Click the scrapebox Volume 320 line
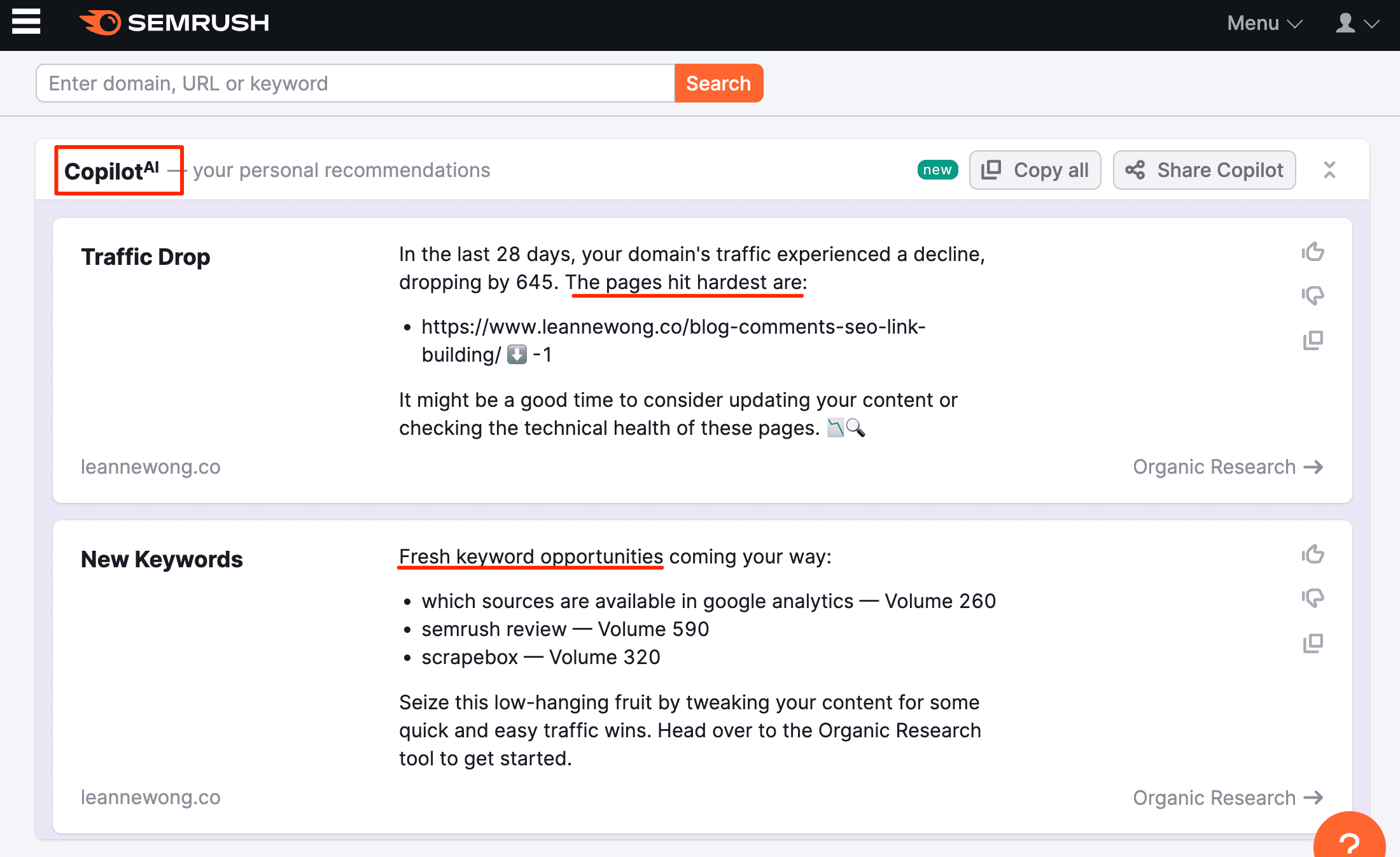Viewport: 1400px width, 857px height. click(541, 657)
